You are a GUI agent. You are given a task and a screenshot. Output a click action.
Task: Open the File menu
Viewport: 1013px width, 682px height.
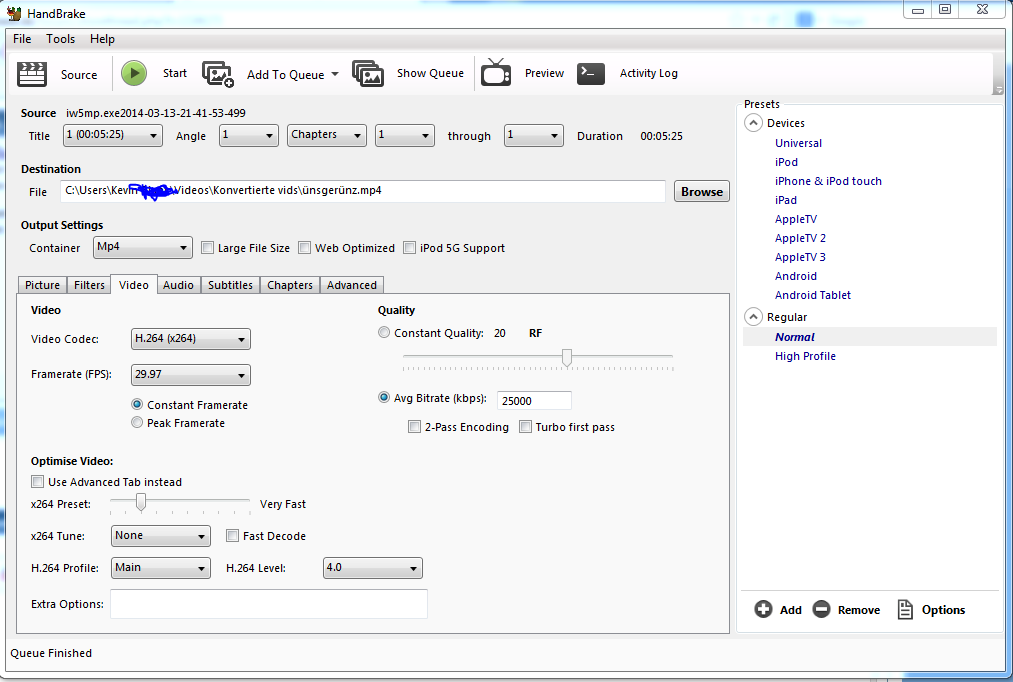tap(22, 39)
